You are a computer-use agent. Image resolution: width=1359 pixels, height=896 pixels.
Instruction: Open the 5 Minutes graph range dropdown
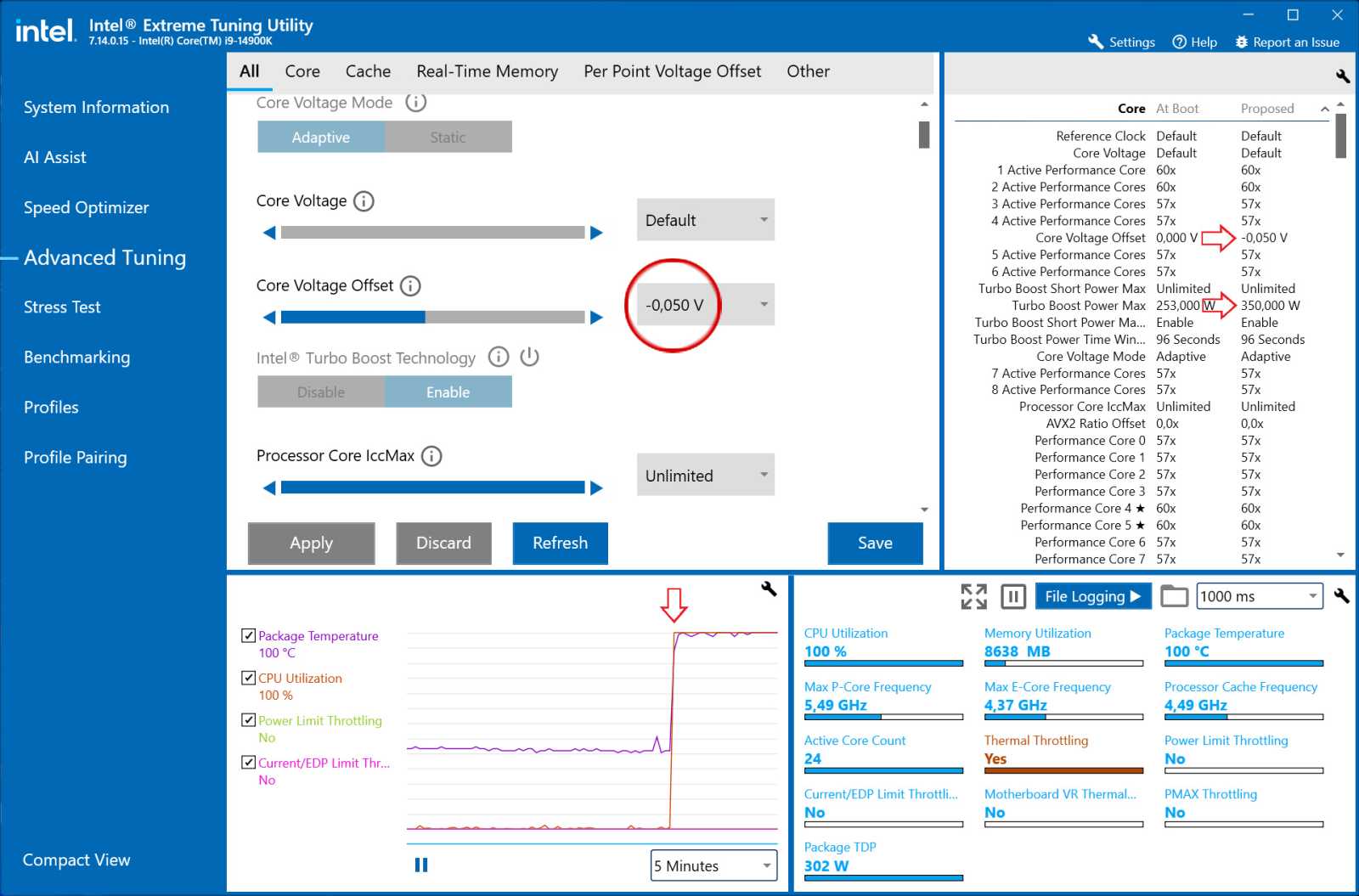tap(714, 865)
